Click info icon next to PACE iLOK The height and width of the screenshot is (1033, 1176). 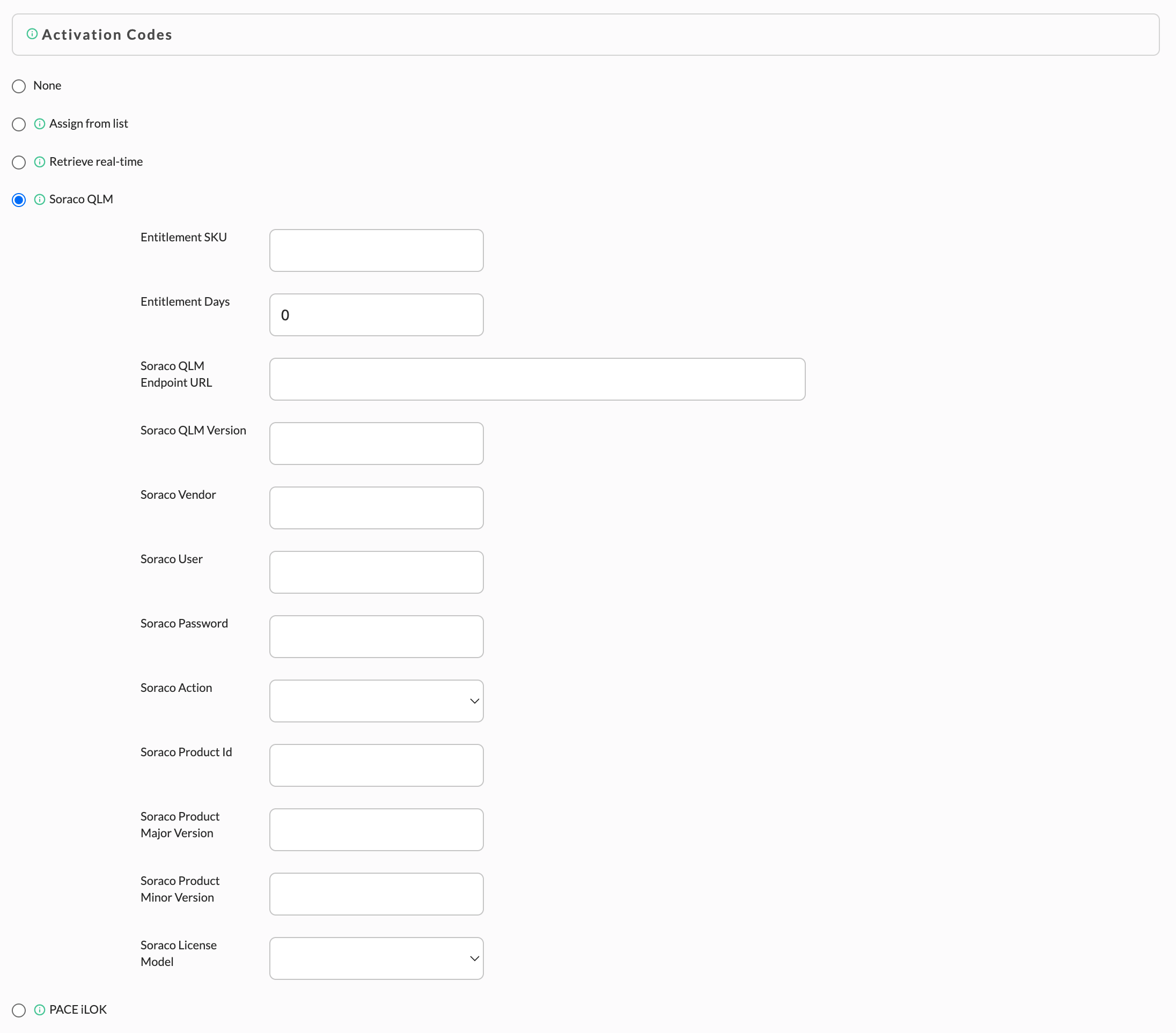coord(40,1009)
